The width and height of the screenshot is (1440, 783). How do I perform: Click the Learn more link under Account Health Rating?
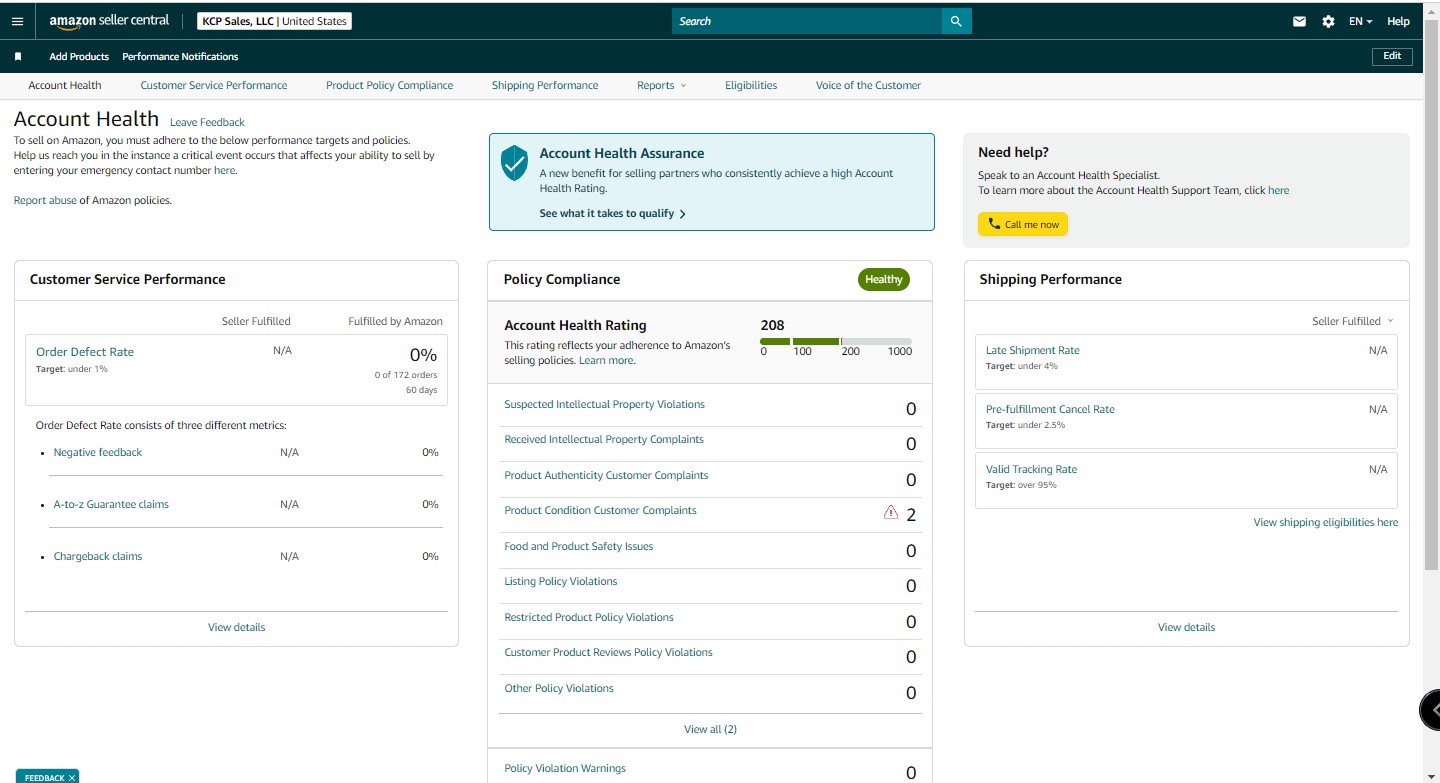(x=606, y=361)
